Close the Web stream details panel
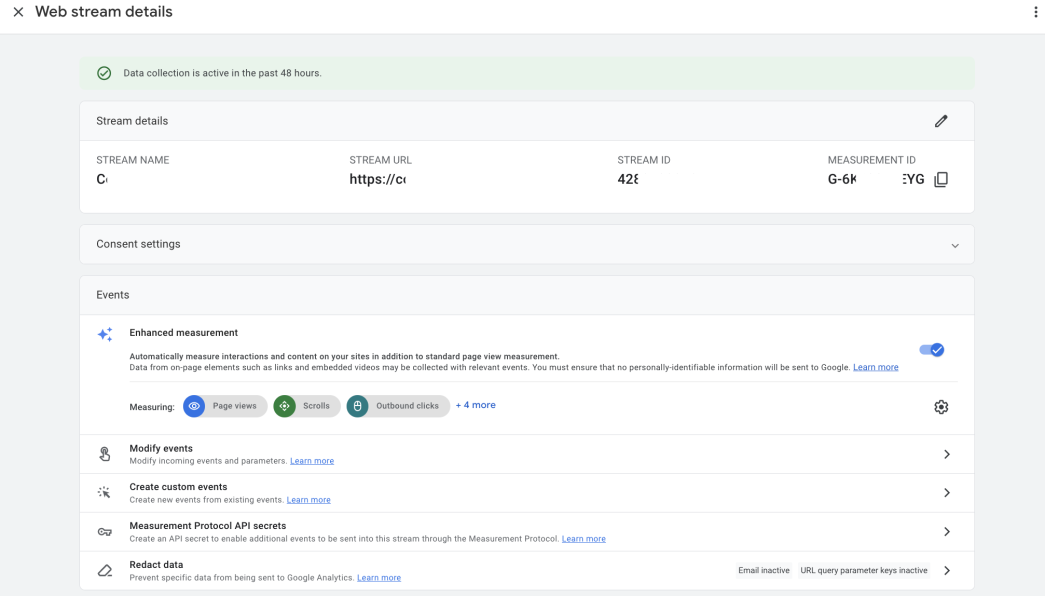 click(x=19, y=12)
